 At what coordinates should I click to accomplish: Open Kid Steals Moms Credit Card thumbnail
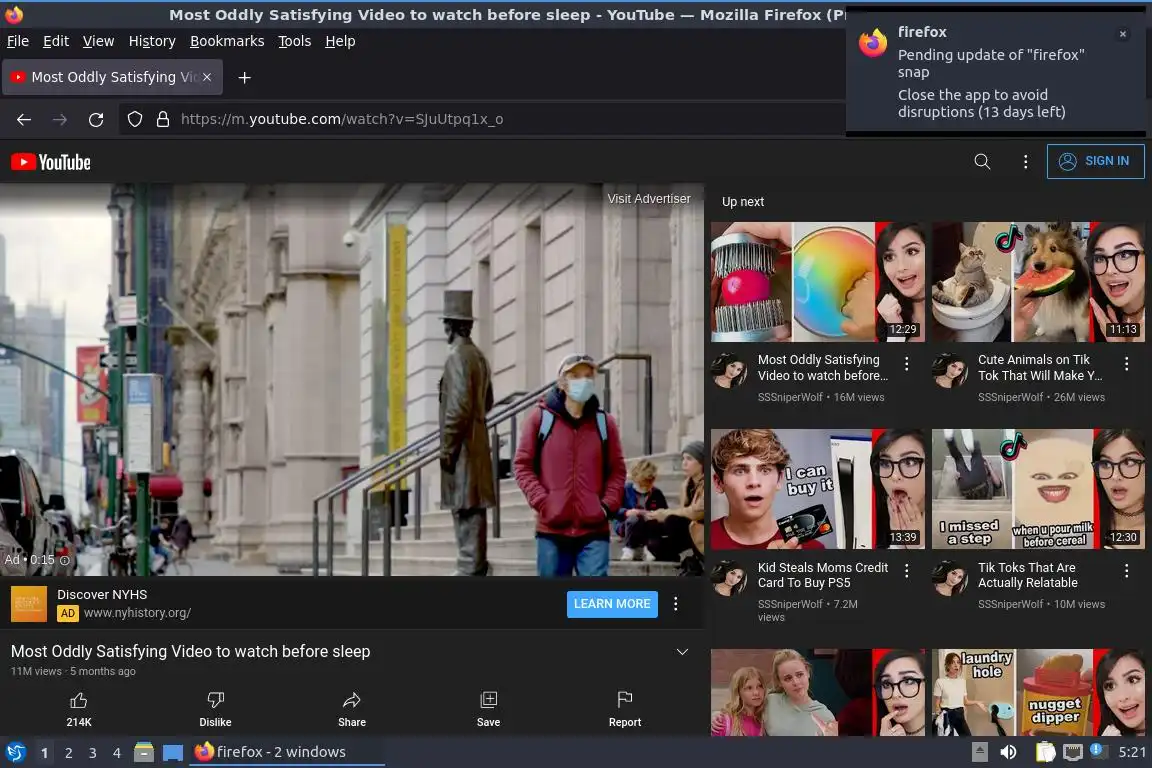click(x=818, y=489)
